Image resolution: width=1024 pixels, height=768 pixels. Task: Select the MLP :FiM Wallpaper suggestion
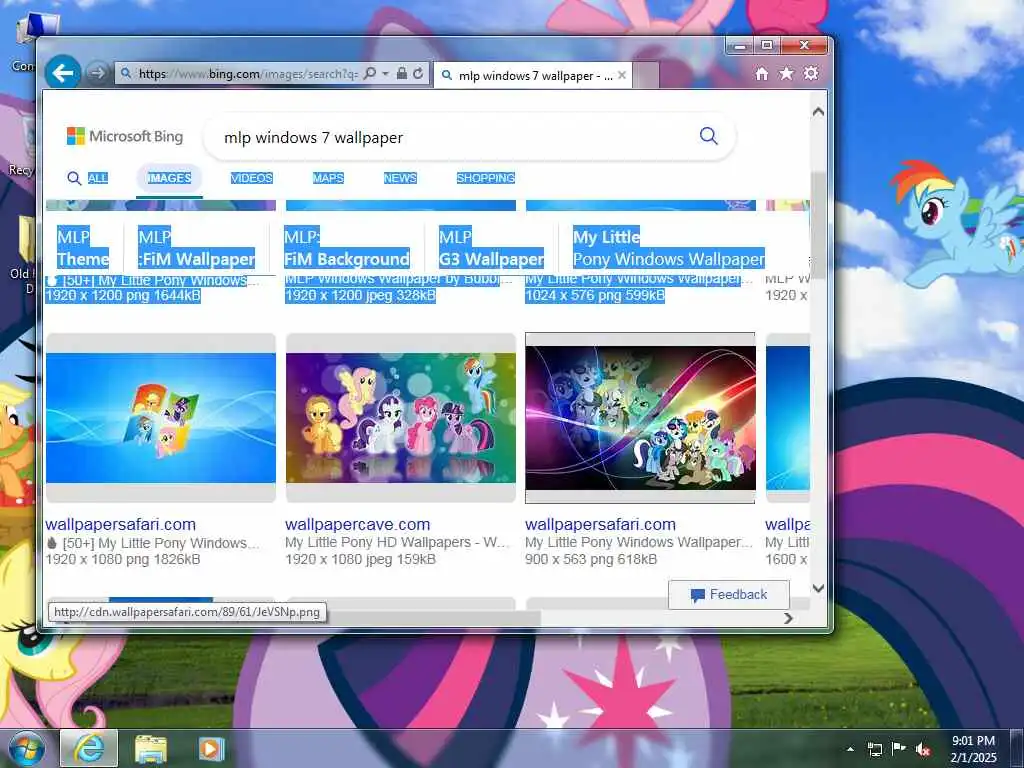[197, 248]
